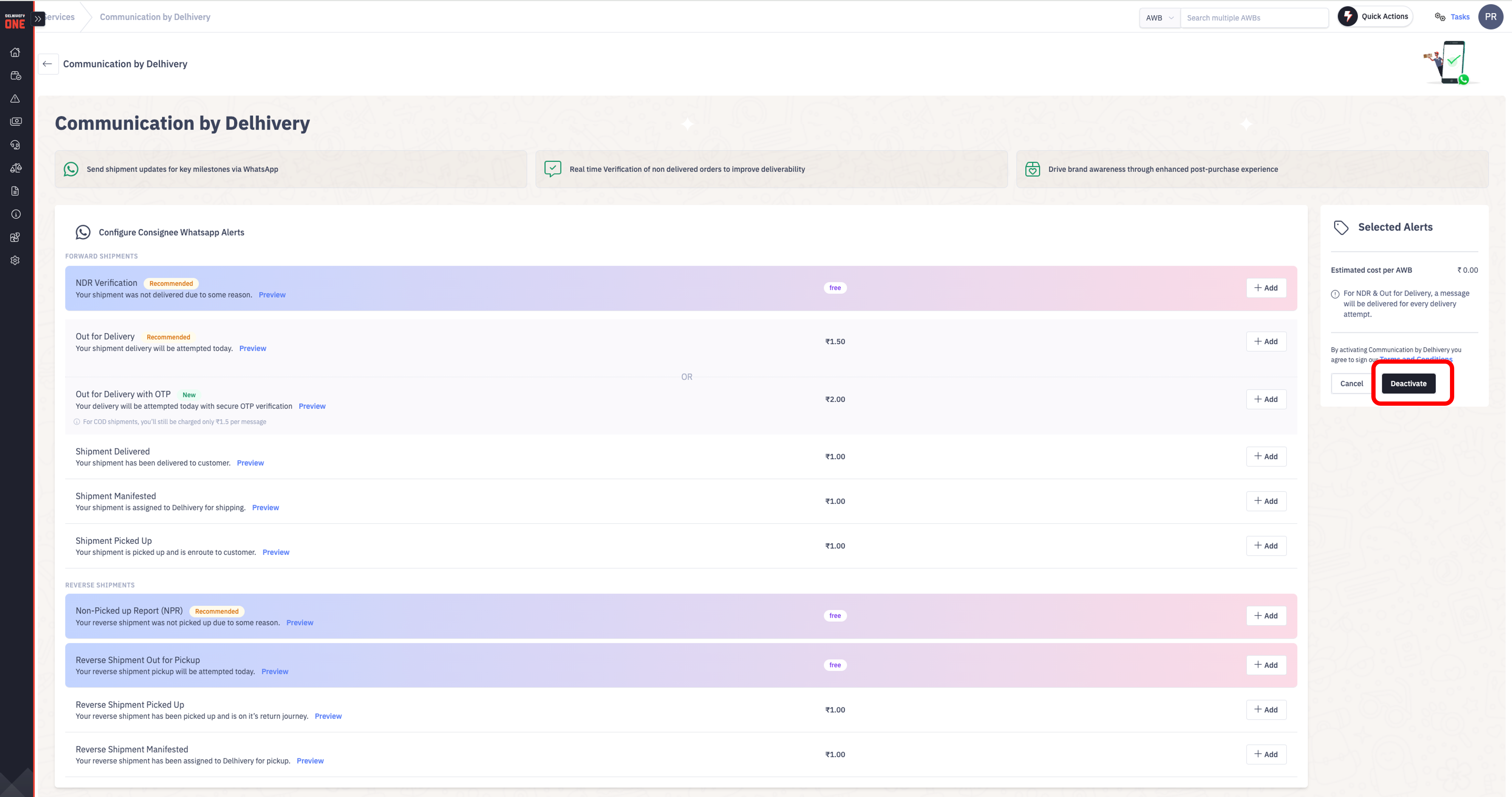Add Reverse Shipment Picked Up alert
Screen dimensions: 1512x797
click(1266, 709)
